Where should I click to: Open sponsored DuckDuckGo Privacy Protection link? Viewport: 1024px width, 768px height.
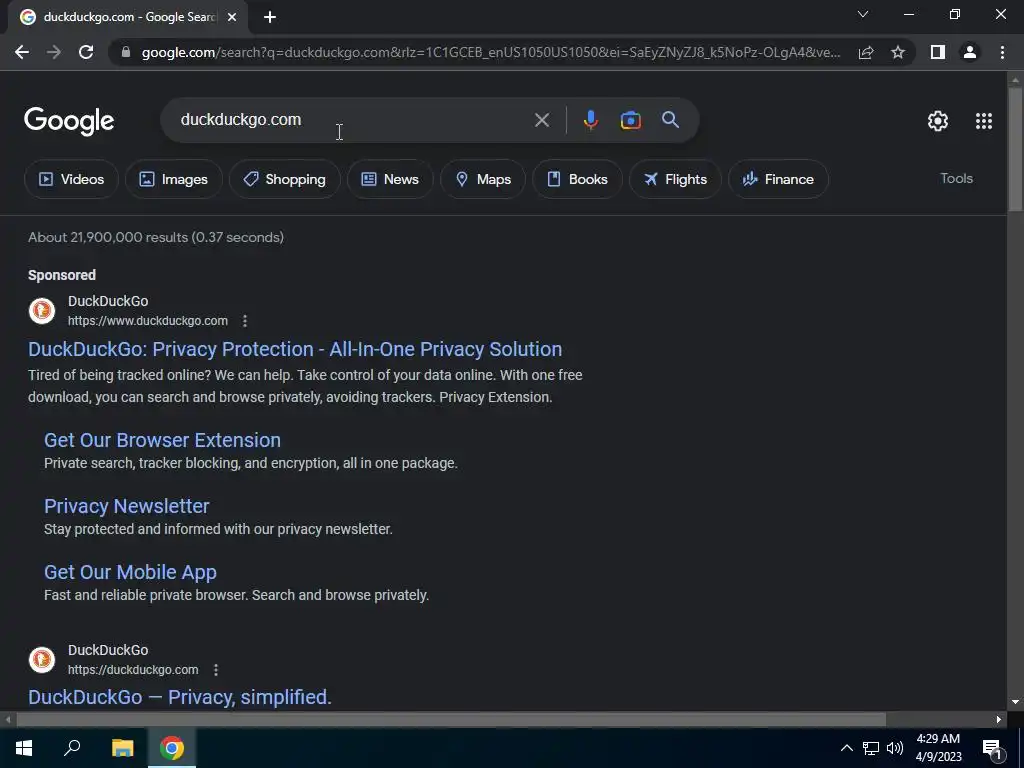[295, 349]
